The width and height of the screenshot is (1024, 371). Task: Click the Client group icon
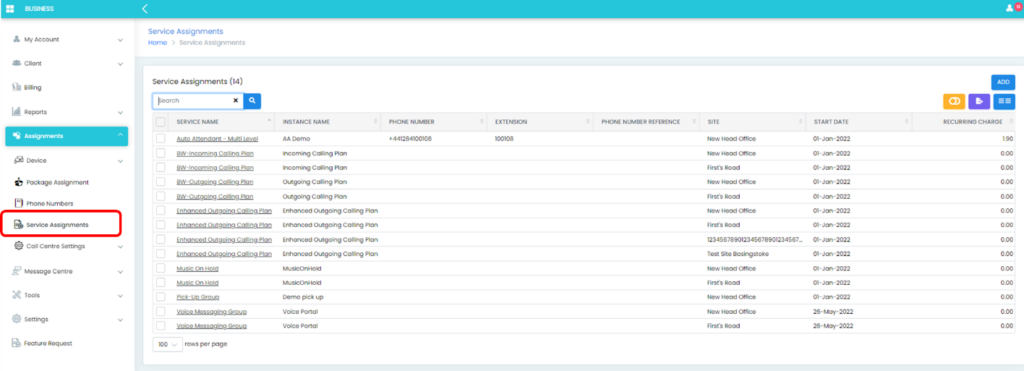[x=18, y=63]
